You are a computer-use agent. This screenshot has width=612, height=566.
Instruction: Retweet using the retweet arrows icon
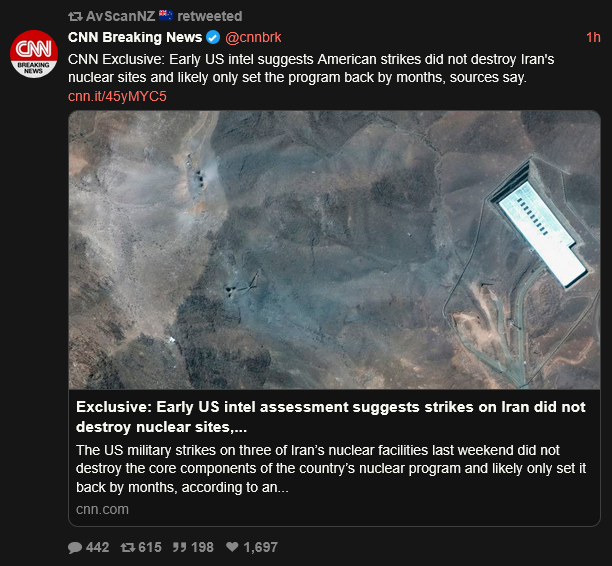click(x=128, y=547)
